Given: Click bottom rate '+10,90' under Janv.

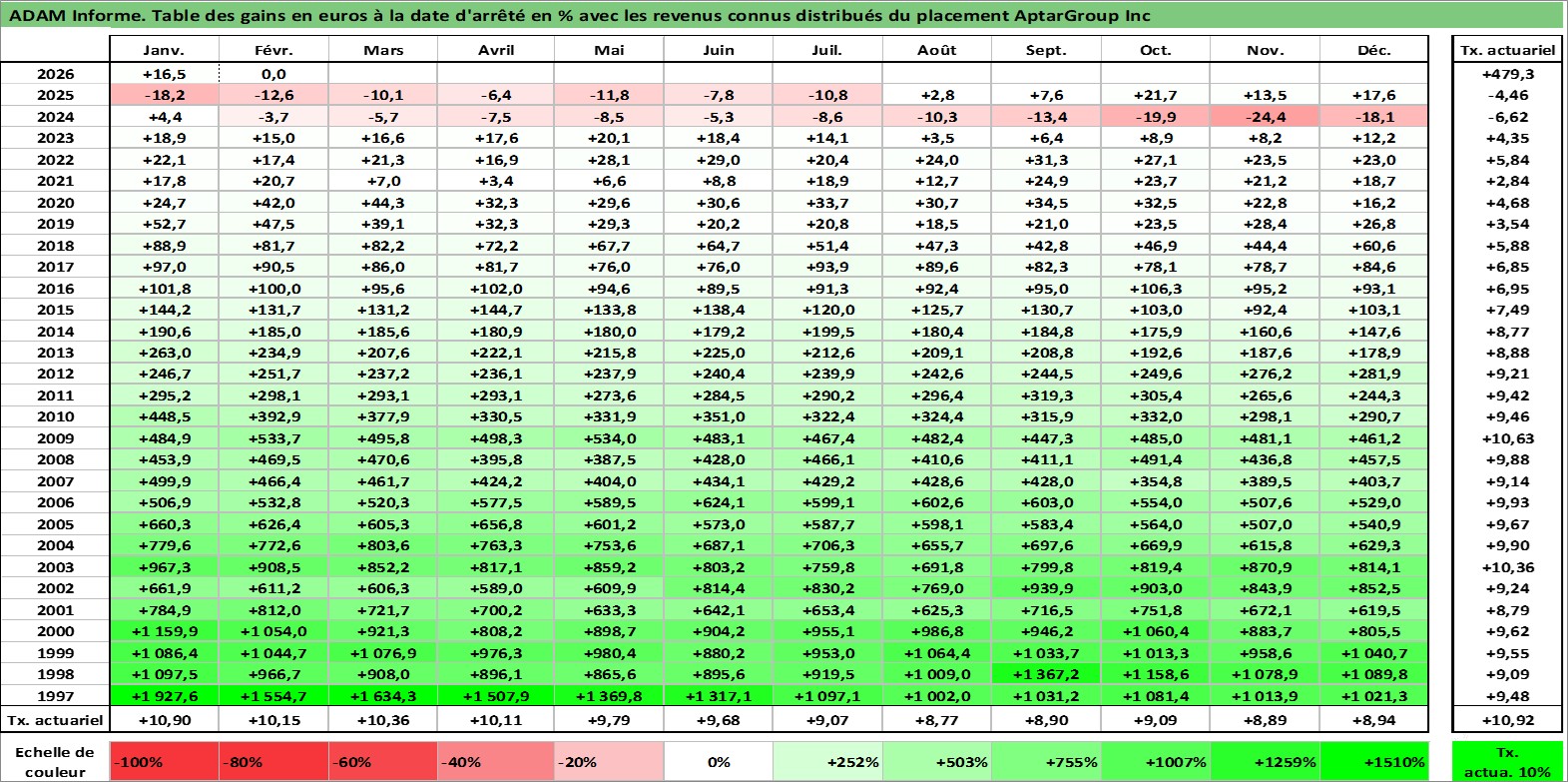Looking at the screenshot, I should point(164,720).
